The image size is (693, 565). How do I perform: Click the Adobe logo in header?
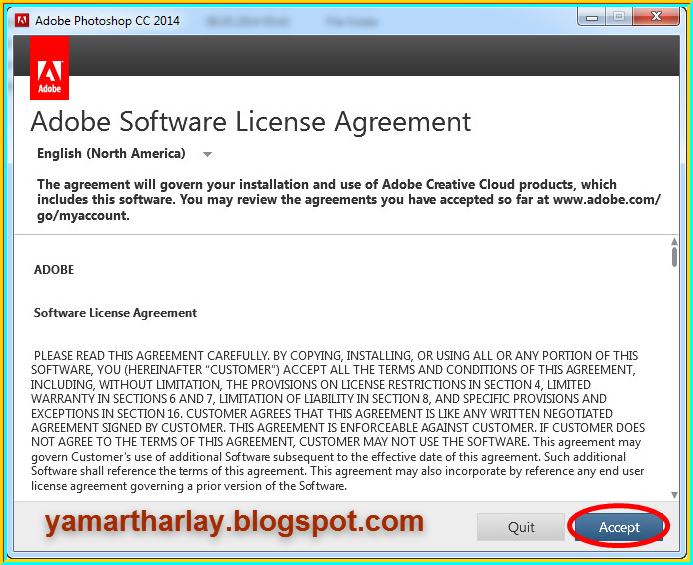(x=50, y=68)
